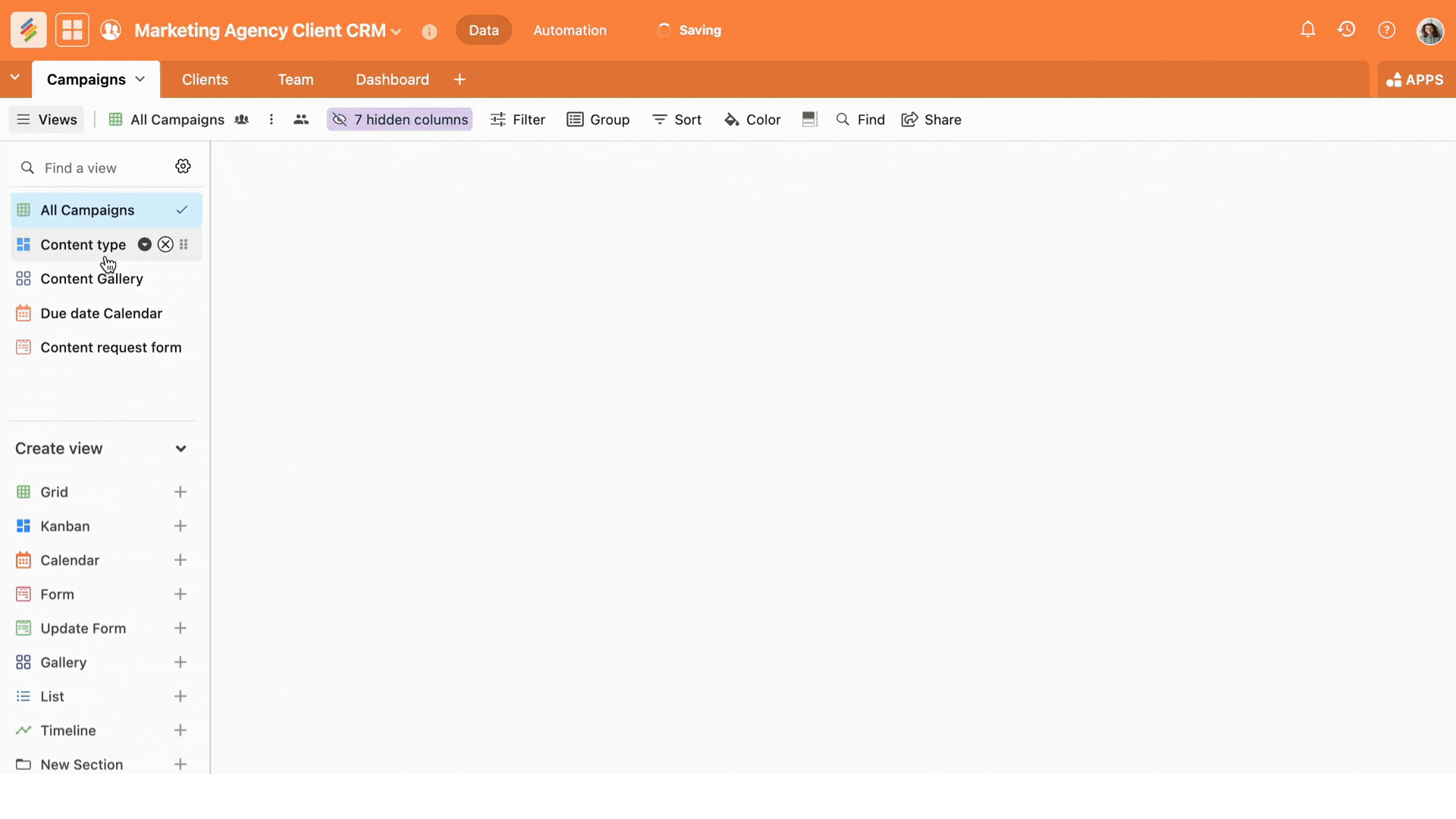
Task: Open the notifications bell icon
Action: pyautogui.click(x=1307, y=30)
